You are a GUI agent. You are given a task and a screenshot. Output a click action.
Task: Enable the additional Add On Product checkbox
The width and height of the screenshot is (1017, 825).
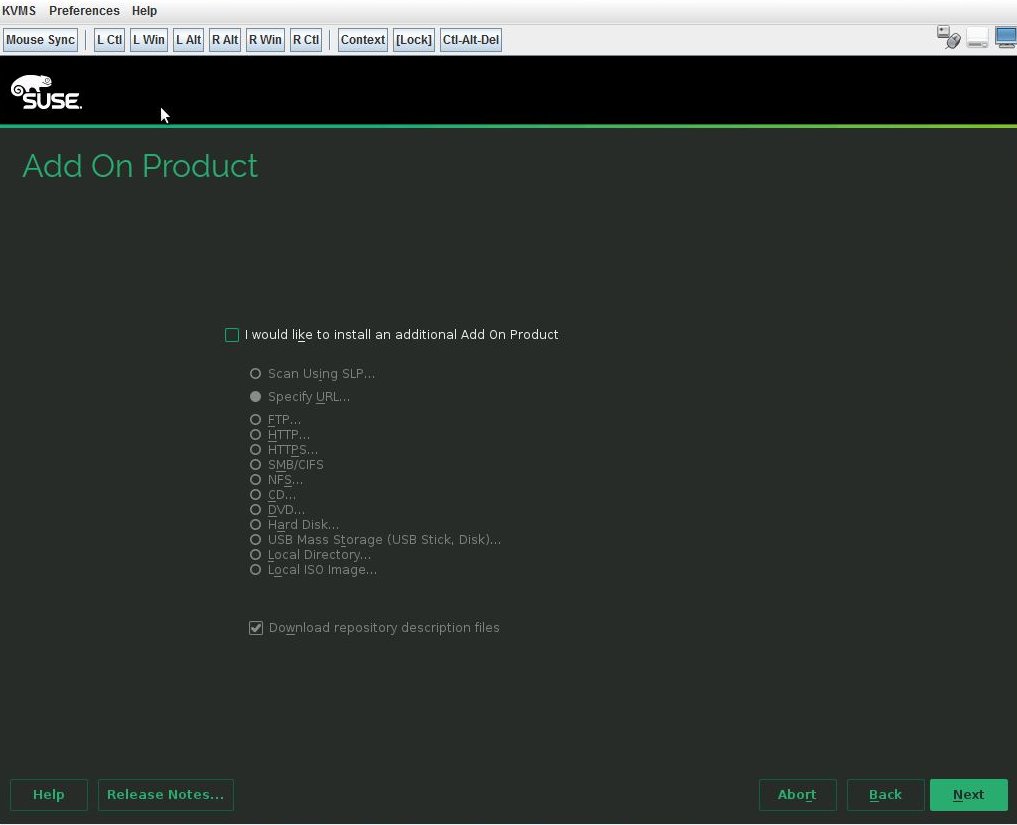coord(231,334)
